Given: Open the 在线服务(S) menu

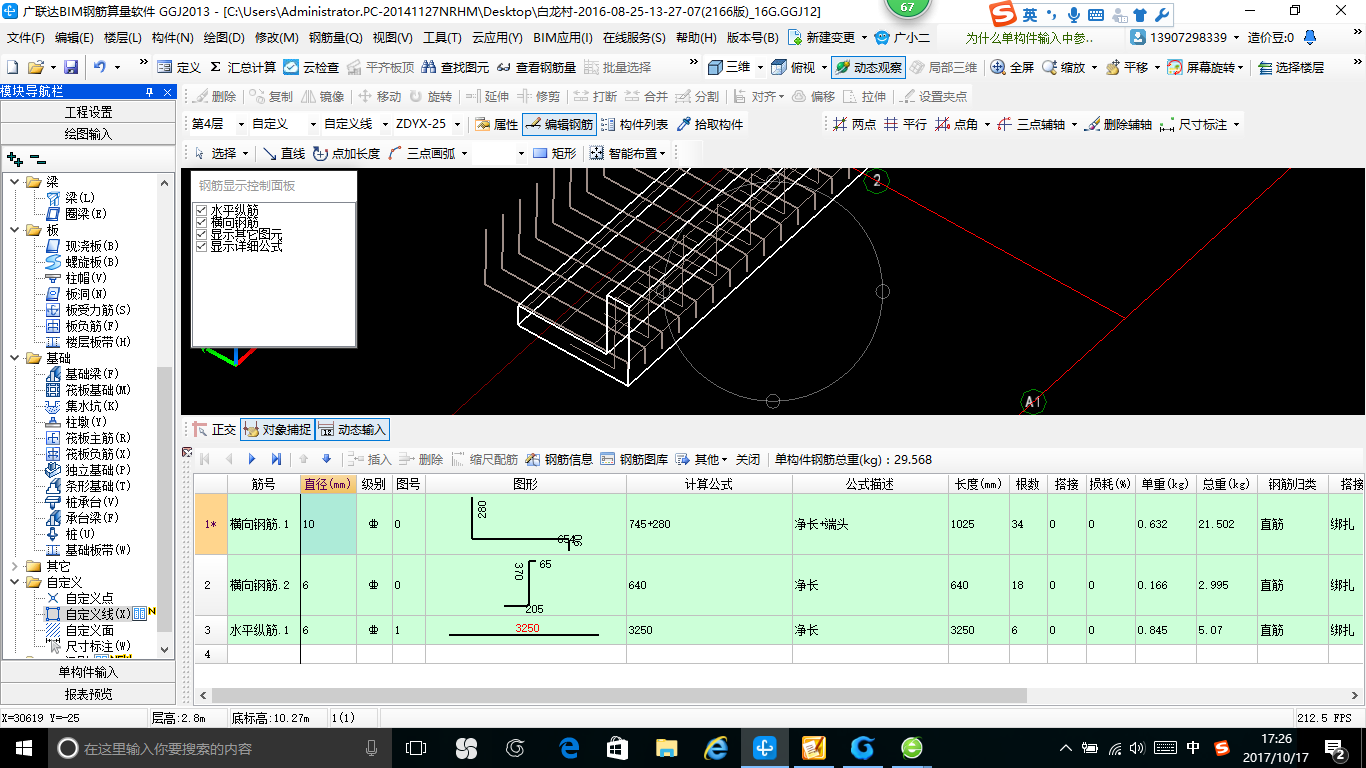Looking at the screenshot, I should coord(634,37).
